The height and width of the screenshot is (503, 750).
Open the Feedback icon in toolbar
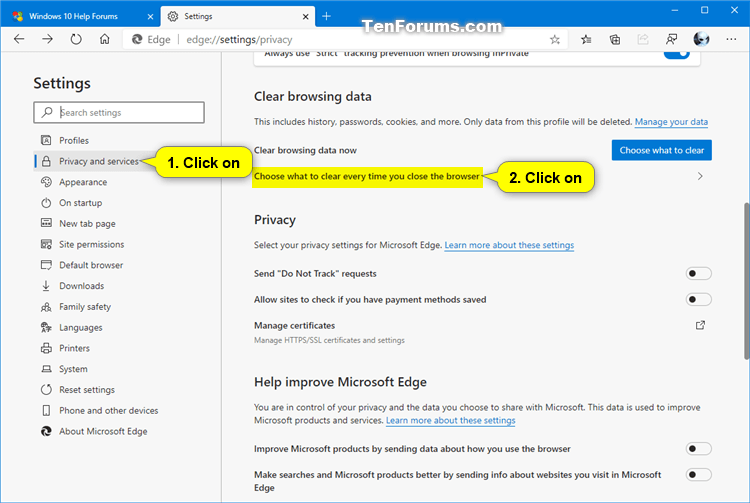[672, 40]
